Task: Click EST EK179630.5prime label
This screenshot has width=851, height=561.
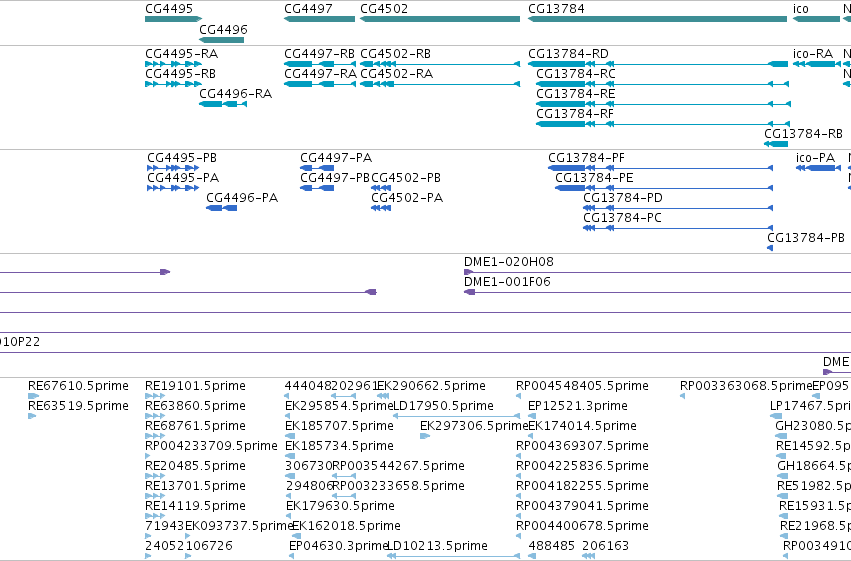Action: point(340,506)
